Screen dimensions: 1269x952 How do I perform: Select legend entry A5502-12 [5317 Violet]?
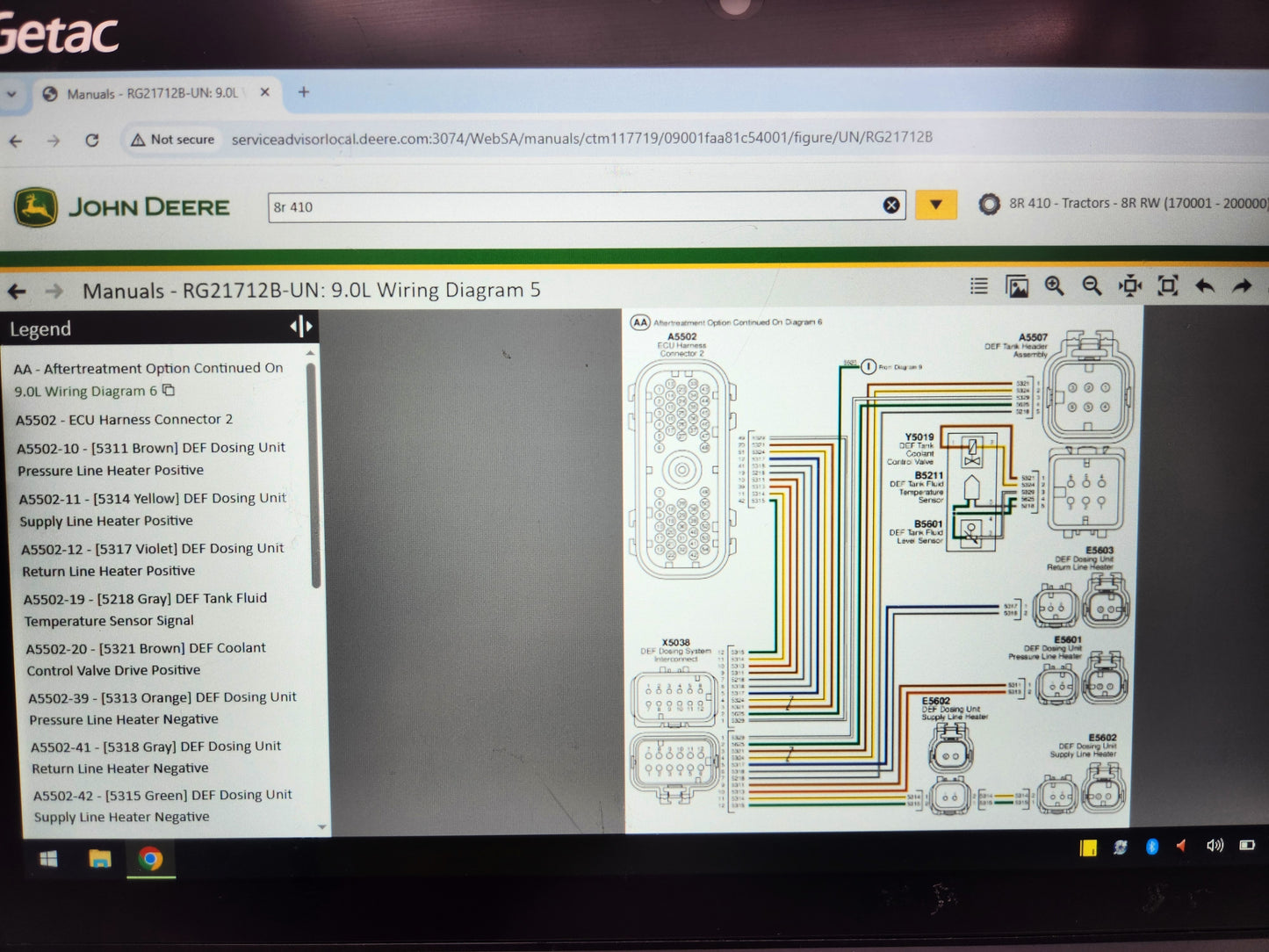point(153,559)
